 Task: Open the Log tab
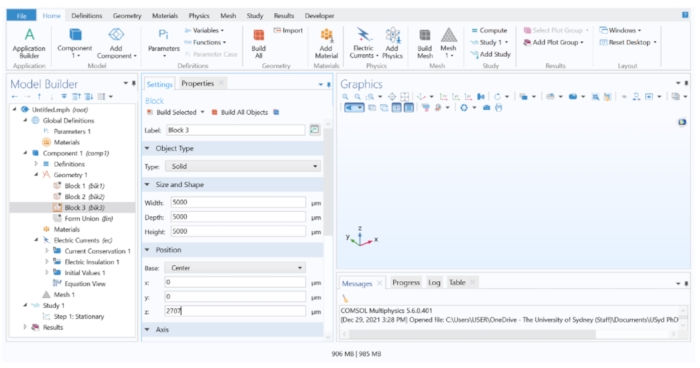pyautogui.click(x=434, y=283)
